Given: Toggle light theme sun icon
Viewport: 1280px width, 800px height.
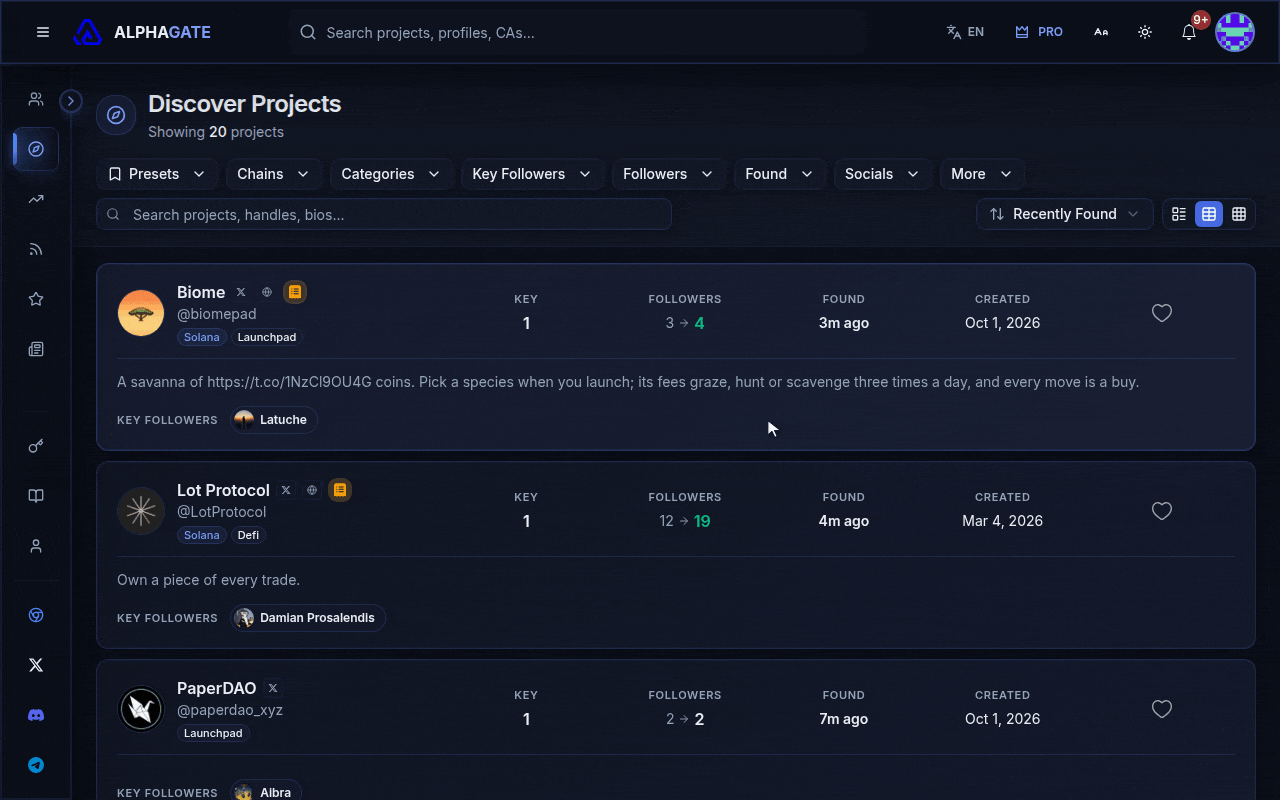Looking at the screenshot, I should point(1145,32).
